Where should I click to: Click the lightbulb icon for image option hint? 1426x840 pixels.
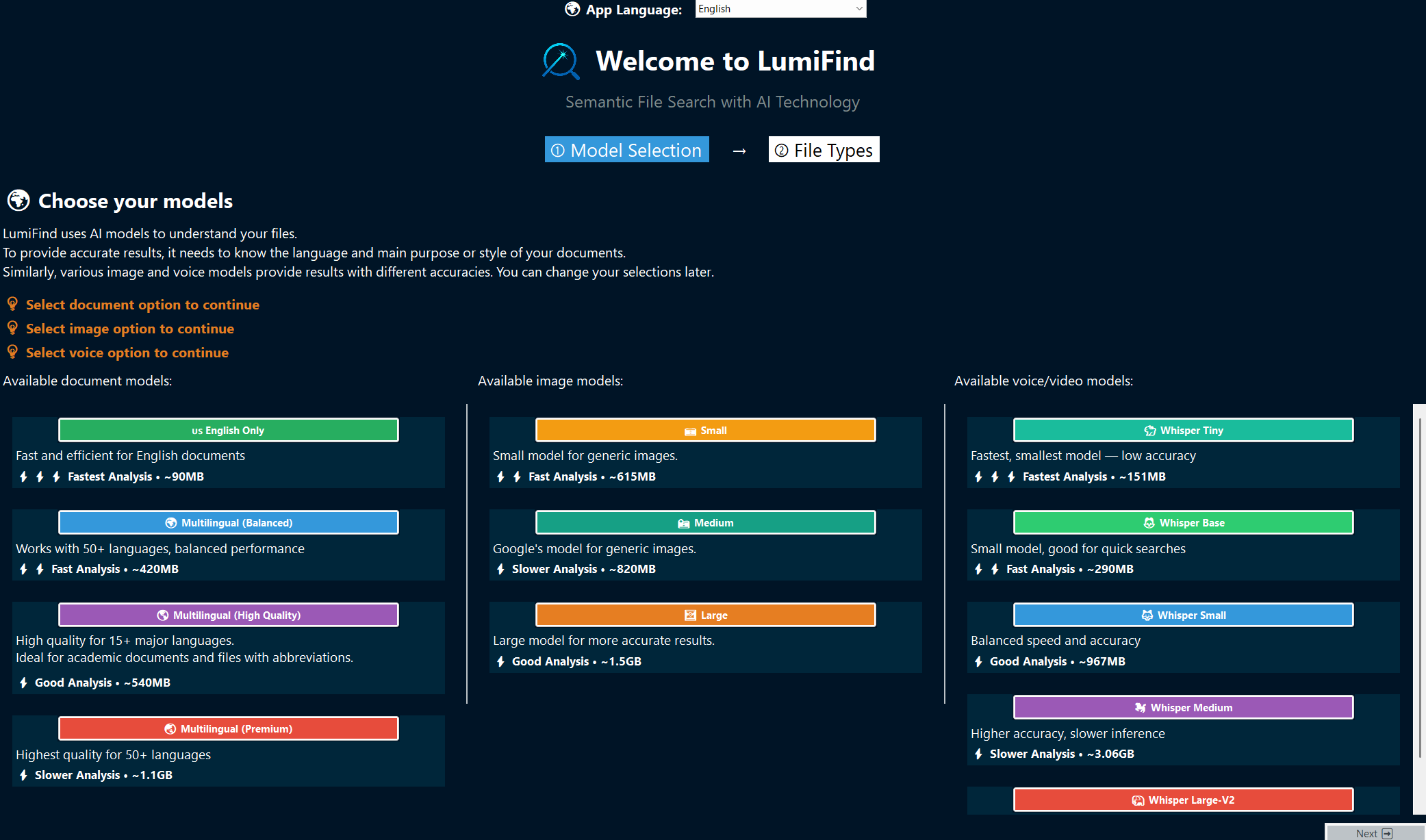12,328
